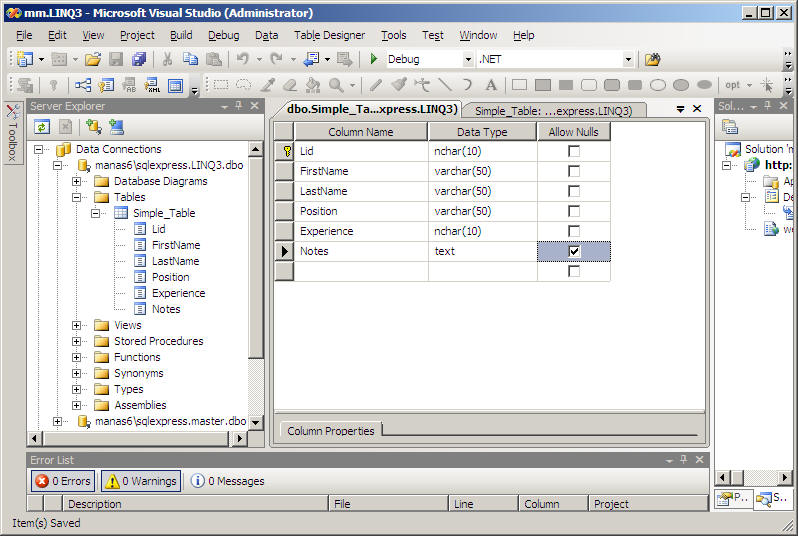This screenshot has height=536, width=798.
Task: Expand the Stored Procedures folder
Action: (x=76, y=341)
